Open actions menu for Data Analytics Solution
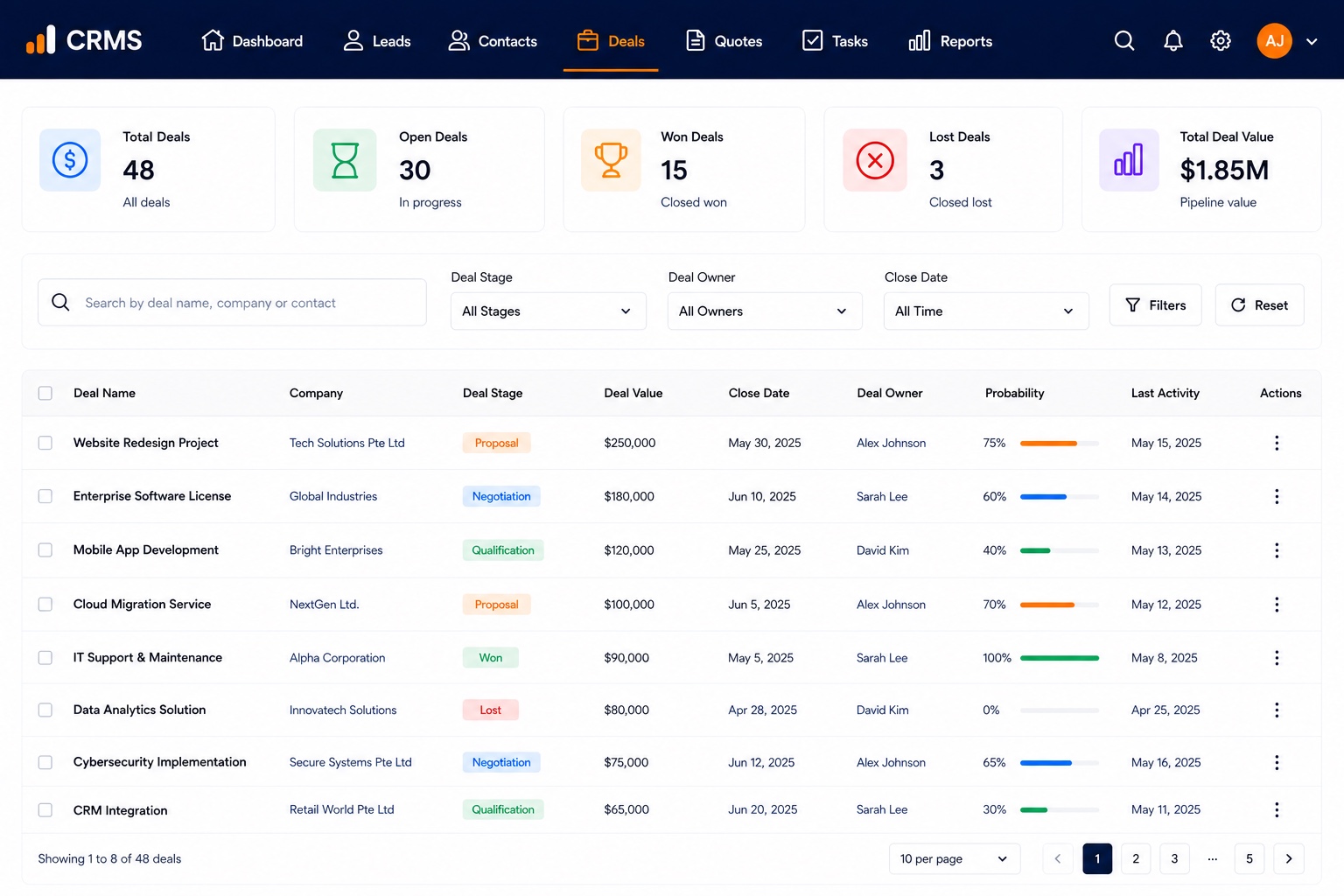Screen dimensions: 1344x896 pyautogui.click(x=1277, y=710)
